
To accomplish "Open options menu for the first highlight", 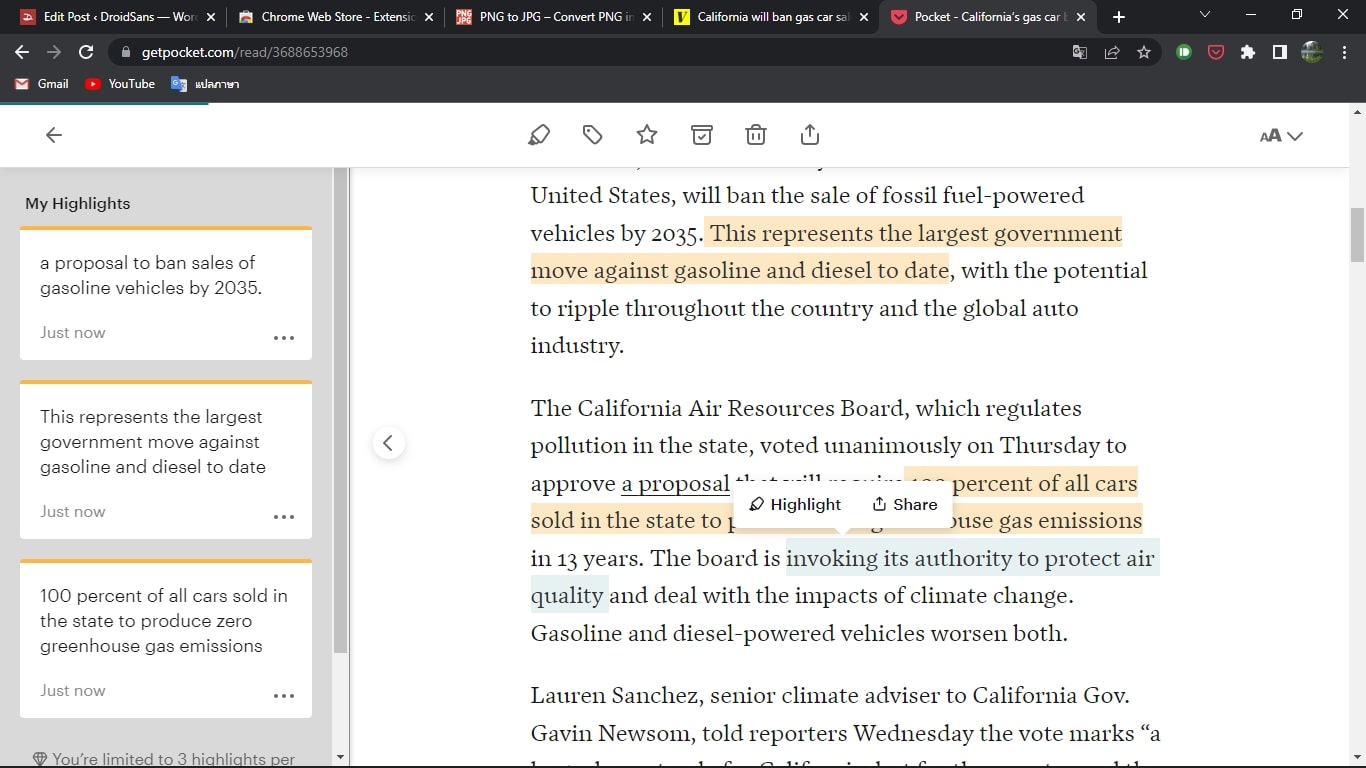I will click(x=284, y=338).
